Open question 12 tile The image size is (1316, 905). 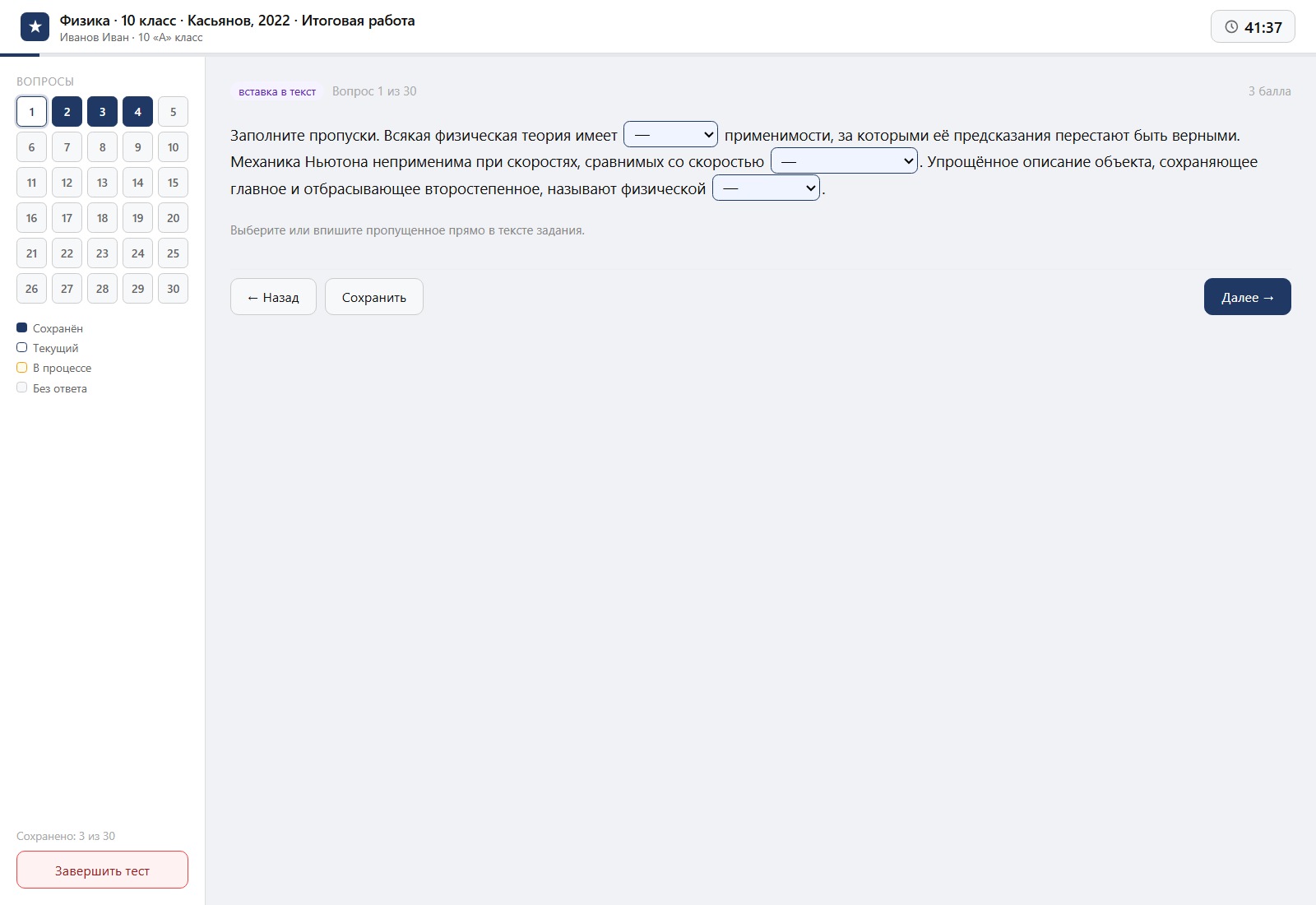(67, 183)
